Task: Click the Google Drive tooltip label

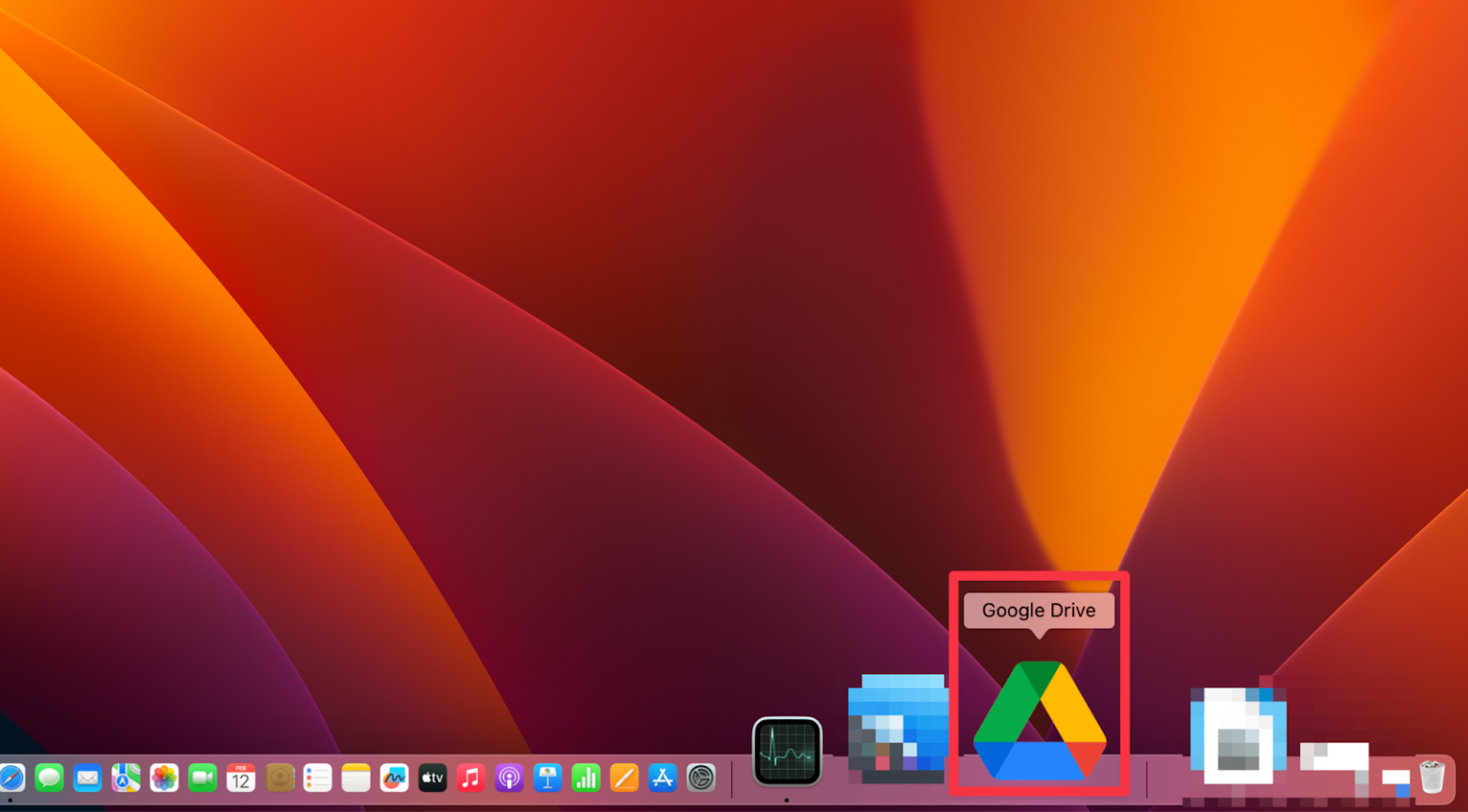Action: pos(1038,610)
